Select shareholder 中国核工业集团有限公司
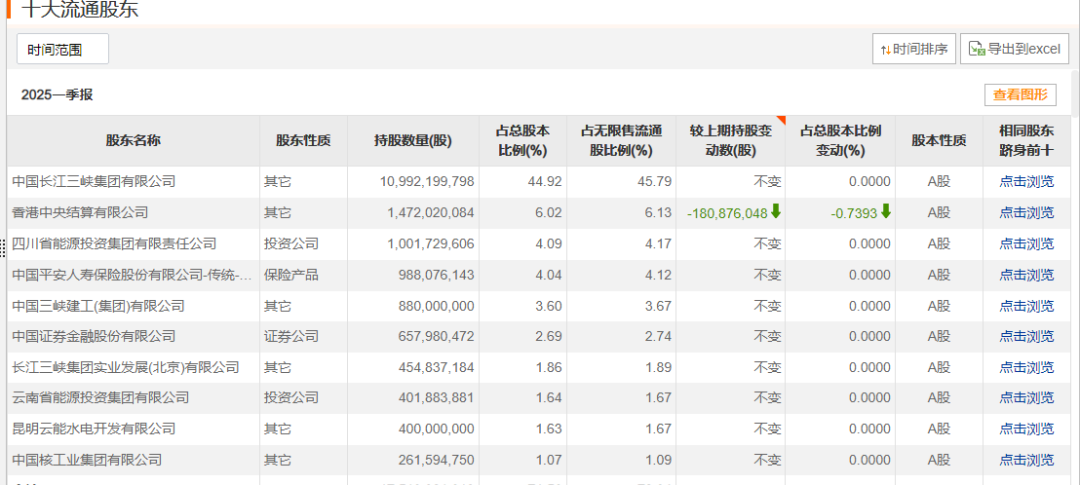 click(87, 459)
